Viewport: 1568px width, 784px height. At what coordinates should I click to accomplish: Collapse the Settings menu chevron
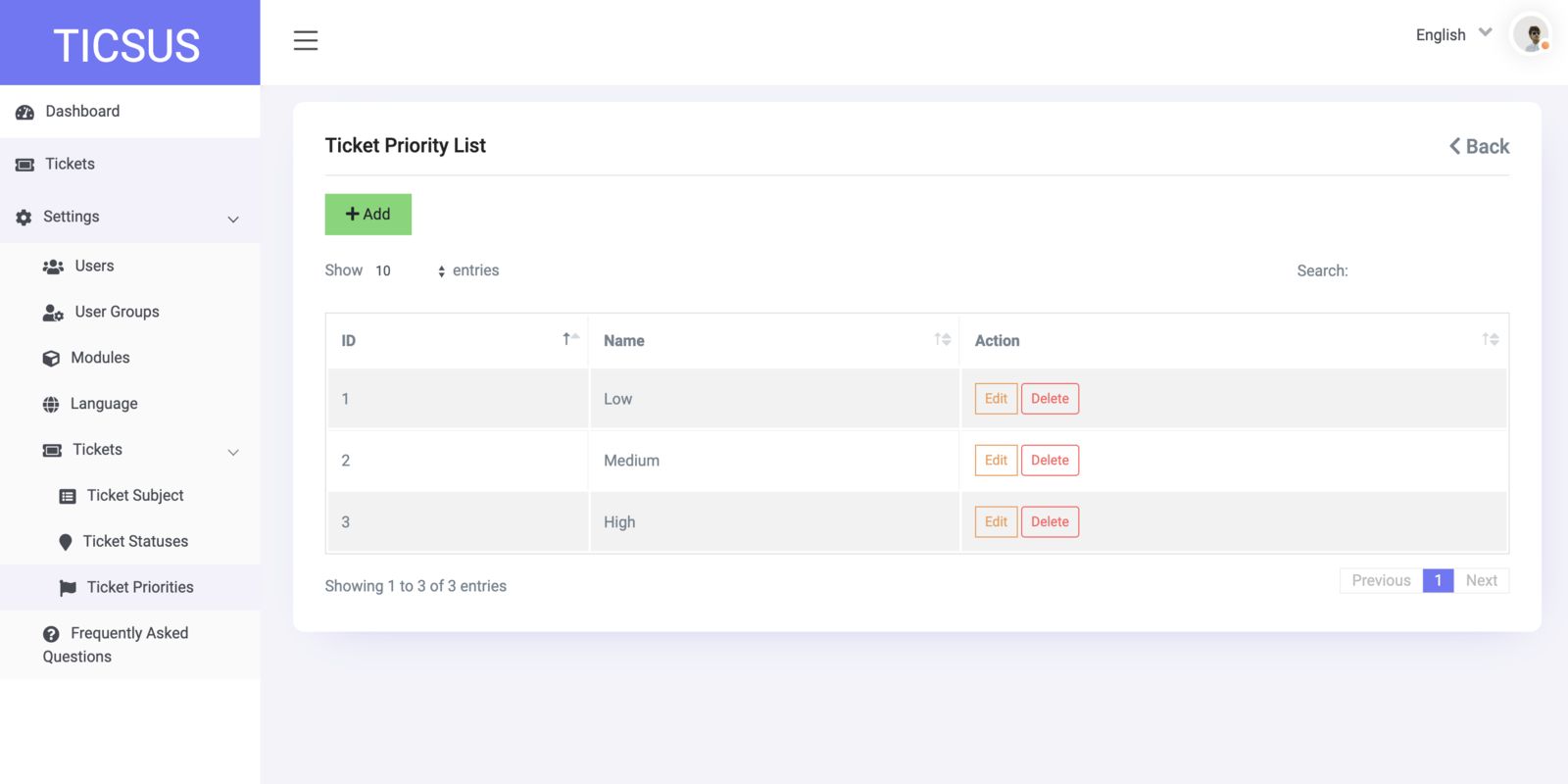233,220
